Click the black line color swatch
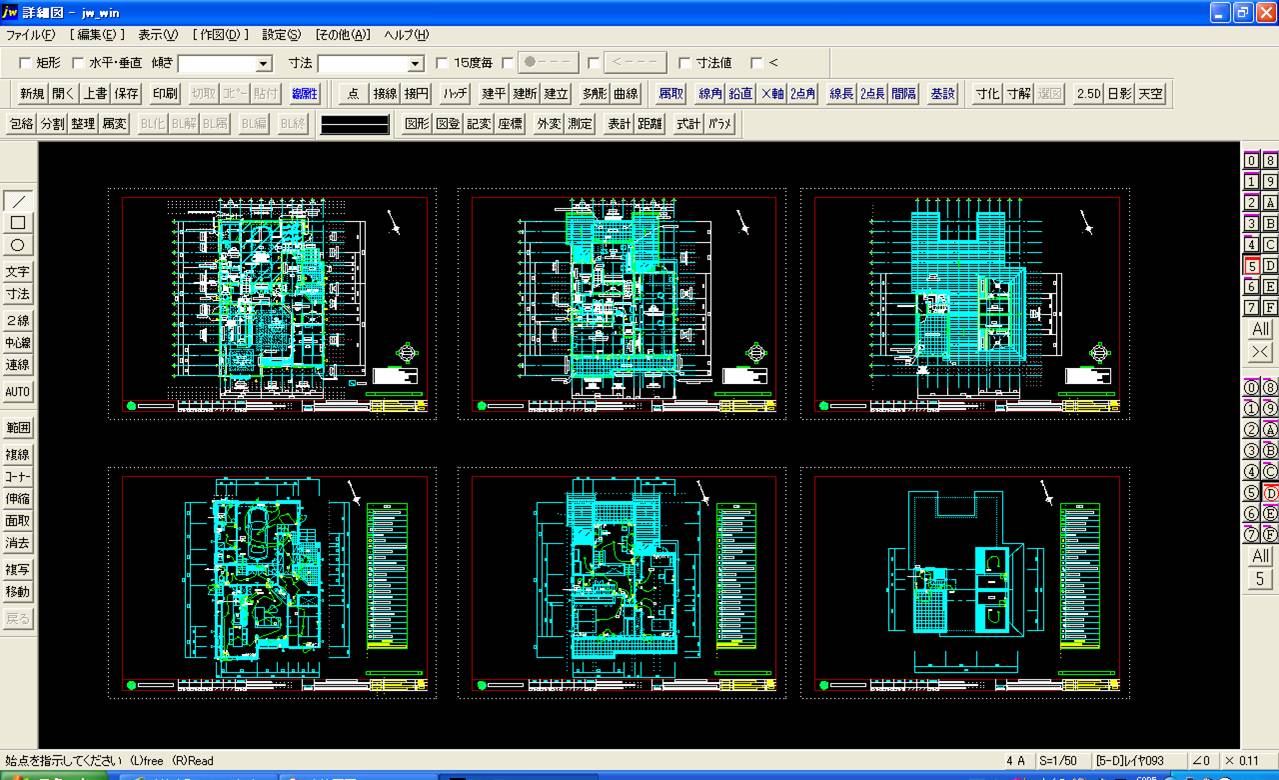The height and width of the screenshot is (780, 1279). point(354,124)
